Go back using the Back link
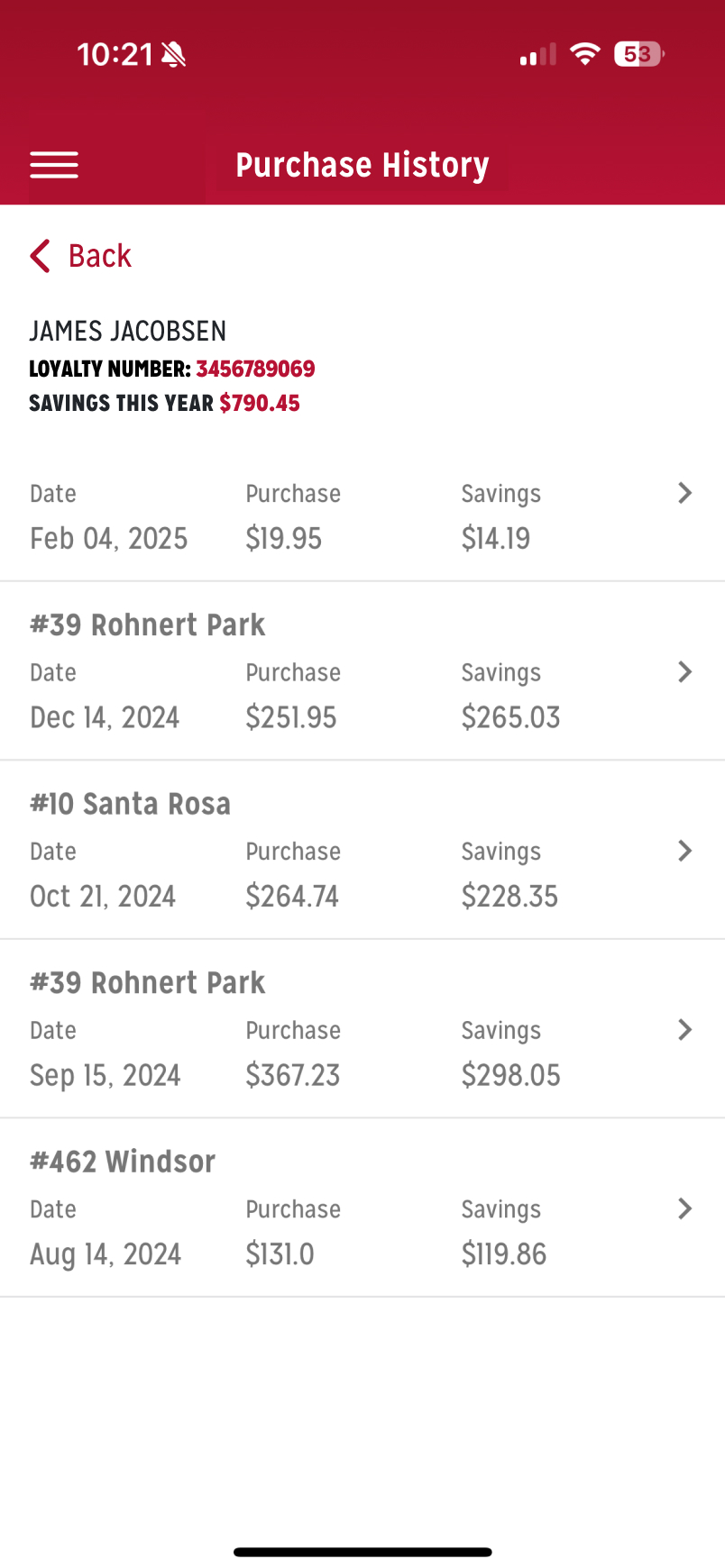 (99, 256)
